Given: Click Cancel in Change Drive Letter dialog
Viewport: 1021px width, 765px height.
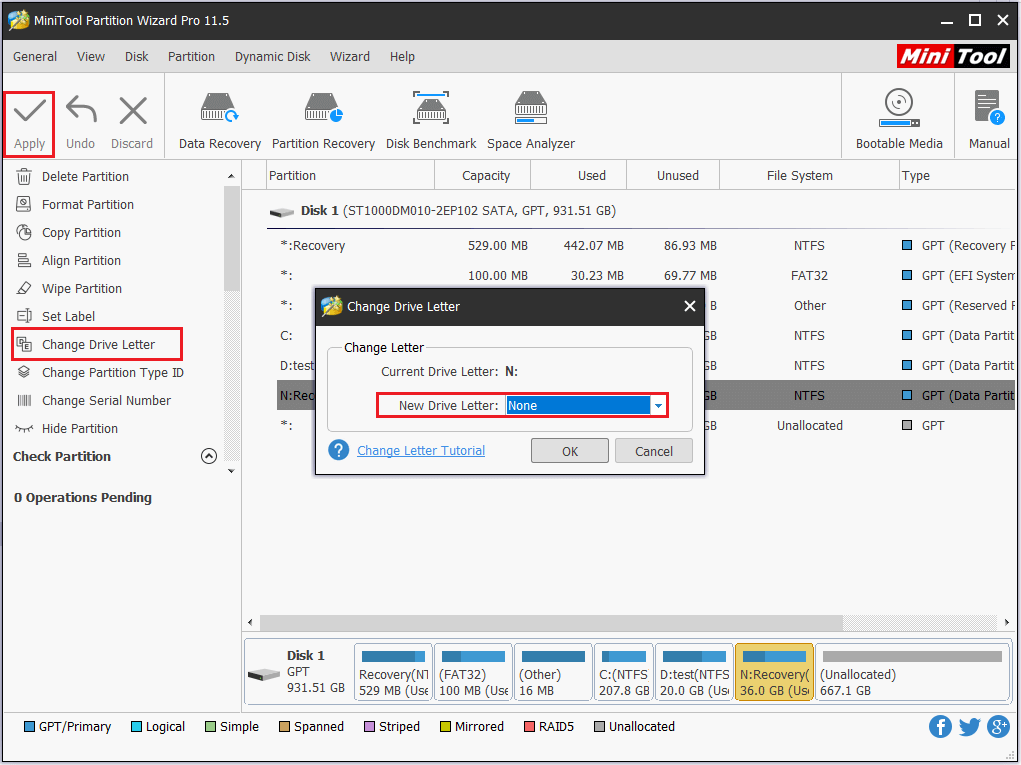Looking at the screenshot, I should coord(654,451).
